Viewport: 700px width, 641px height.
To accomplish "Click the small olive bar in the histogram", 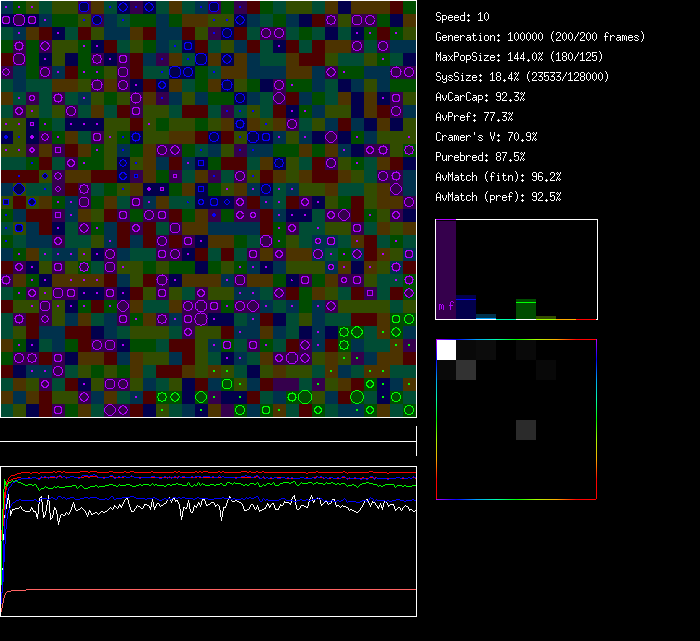I will [x=546, y=317].
